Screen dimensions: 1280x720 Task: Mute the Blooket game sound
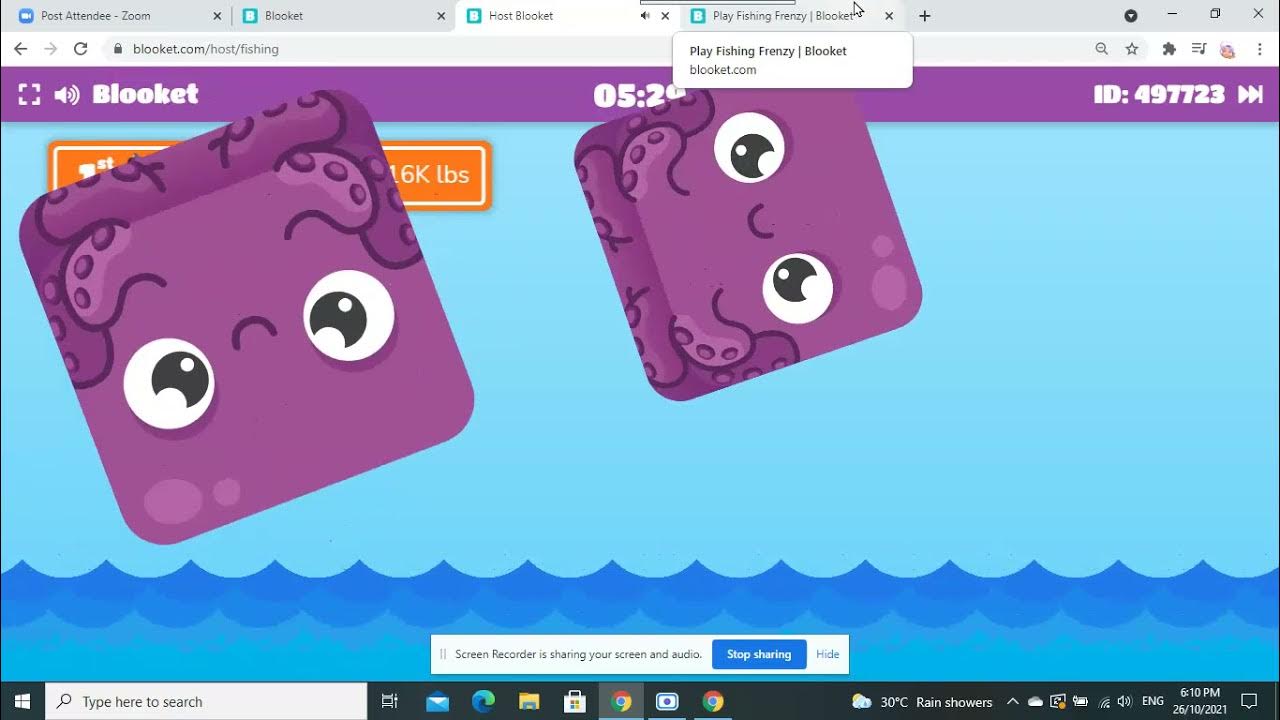pyautogui.click(x=67, y=95)
